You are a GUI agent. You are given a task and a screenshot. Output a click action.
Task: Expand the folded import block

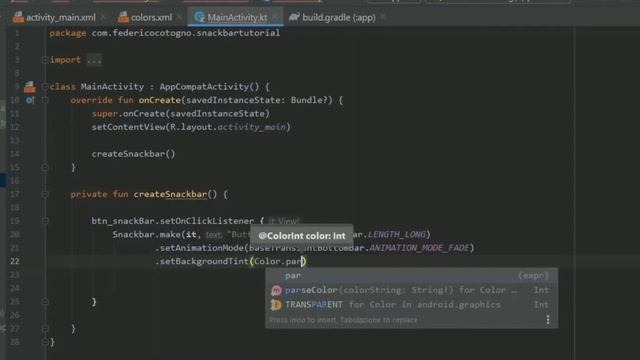click(45, 60)
